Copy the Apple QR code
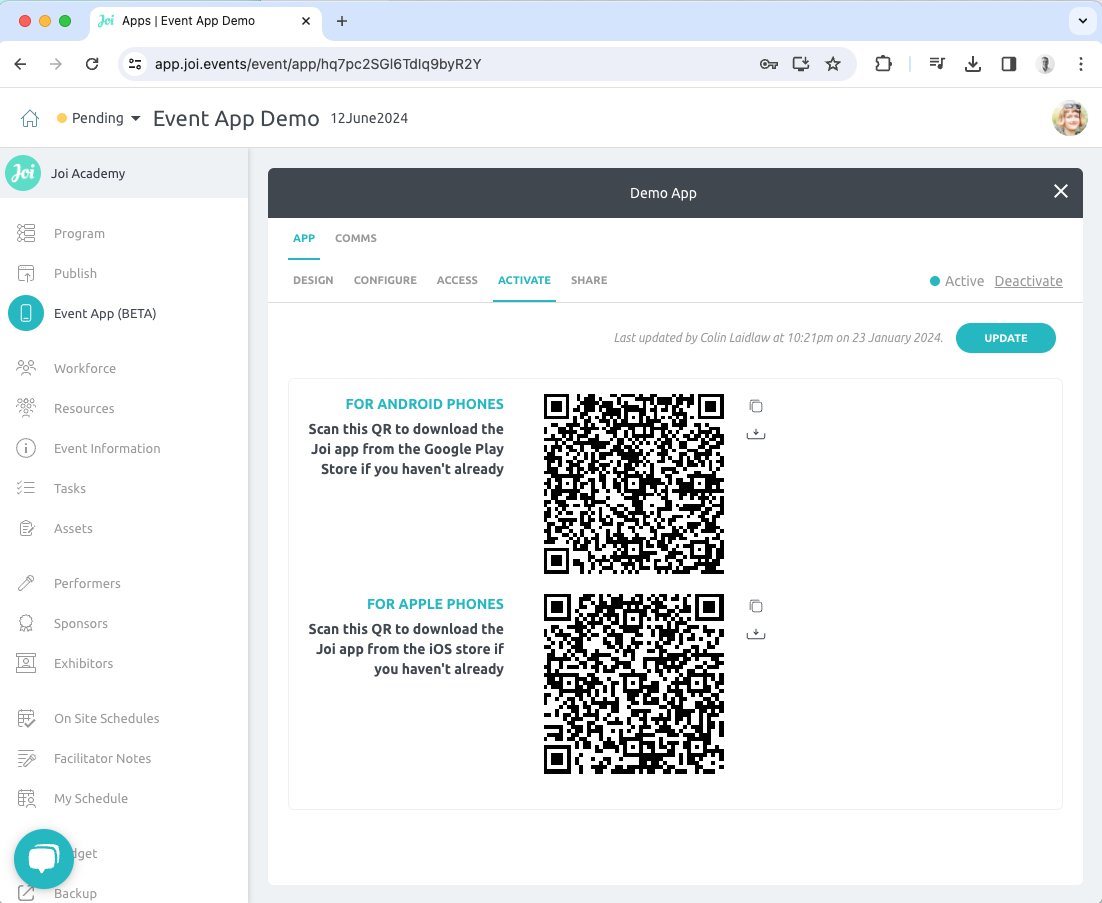The image size is (1102, 903). pyautogui.click(x=756, y=606)
